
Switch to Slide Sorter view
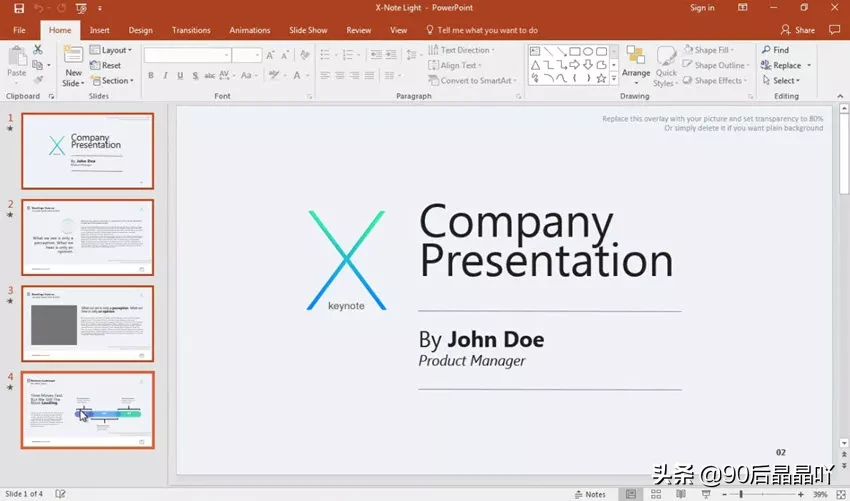(656, 494)
